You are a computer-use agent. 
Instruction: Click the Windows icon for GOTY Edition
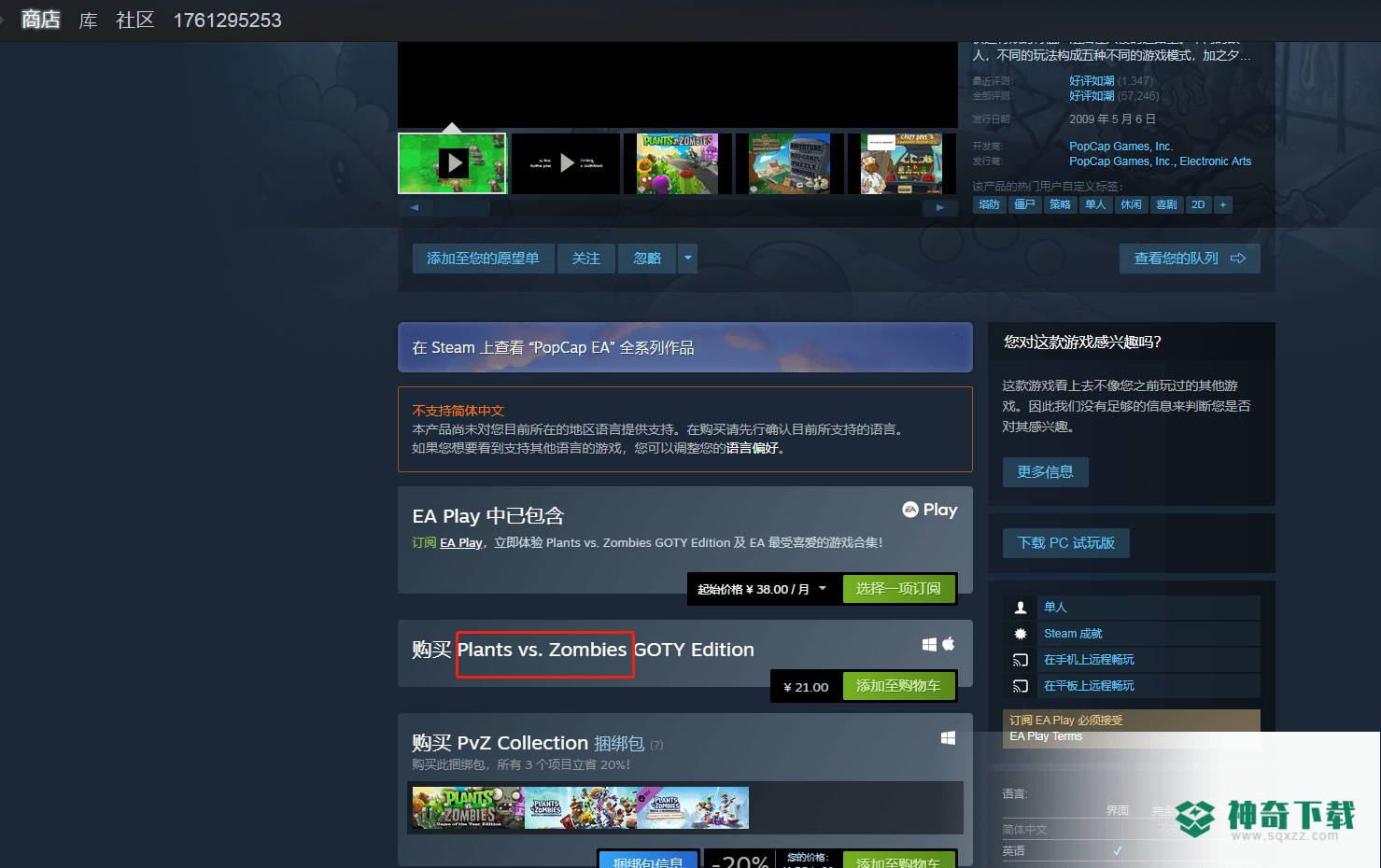929,644
